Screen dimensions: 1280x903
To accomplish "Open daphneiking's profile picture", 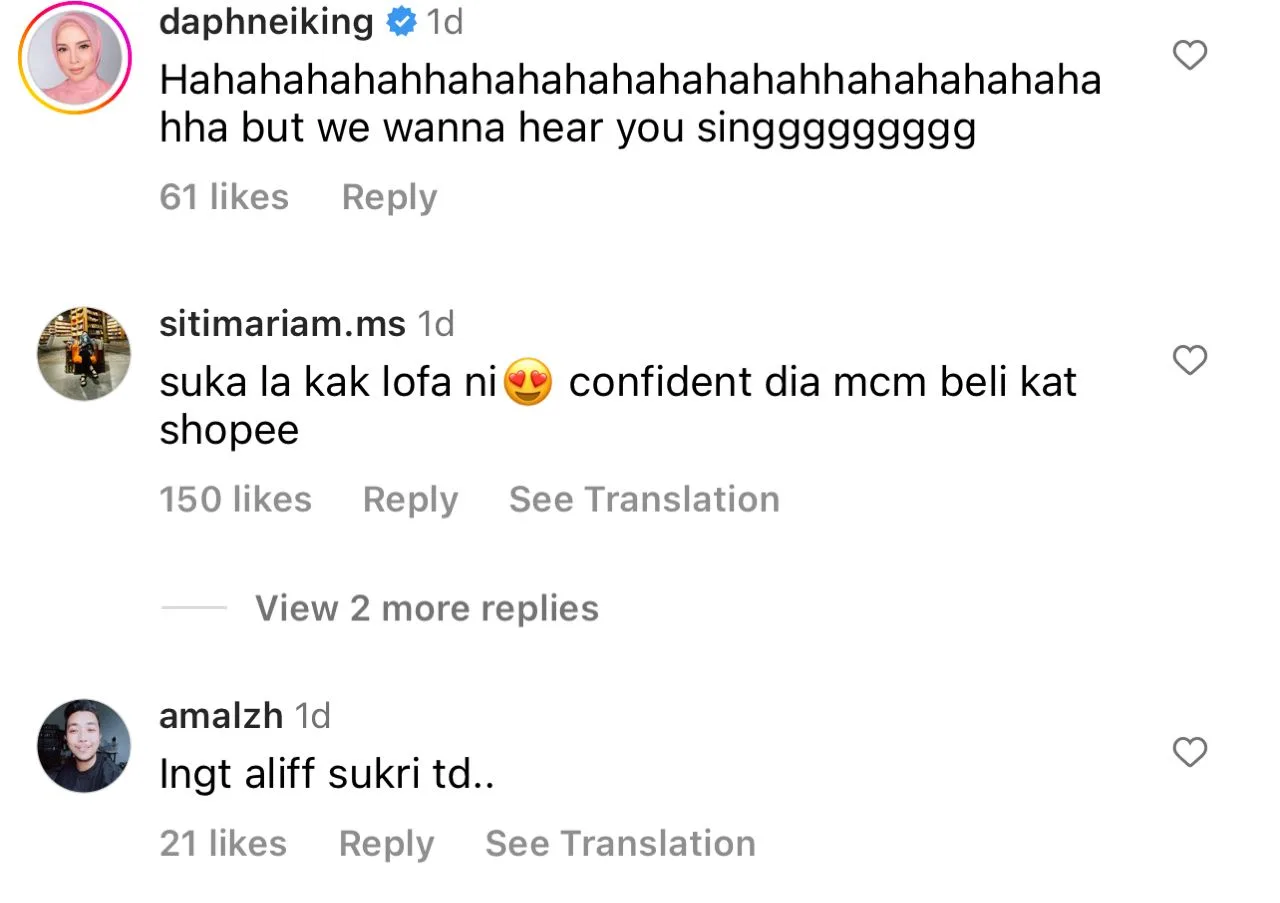I will (x=75, y=58).
